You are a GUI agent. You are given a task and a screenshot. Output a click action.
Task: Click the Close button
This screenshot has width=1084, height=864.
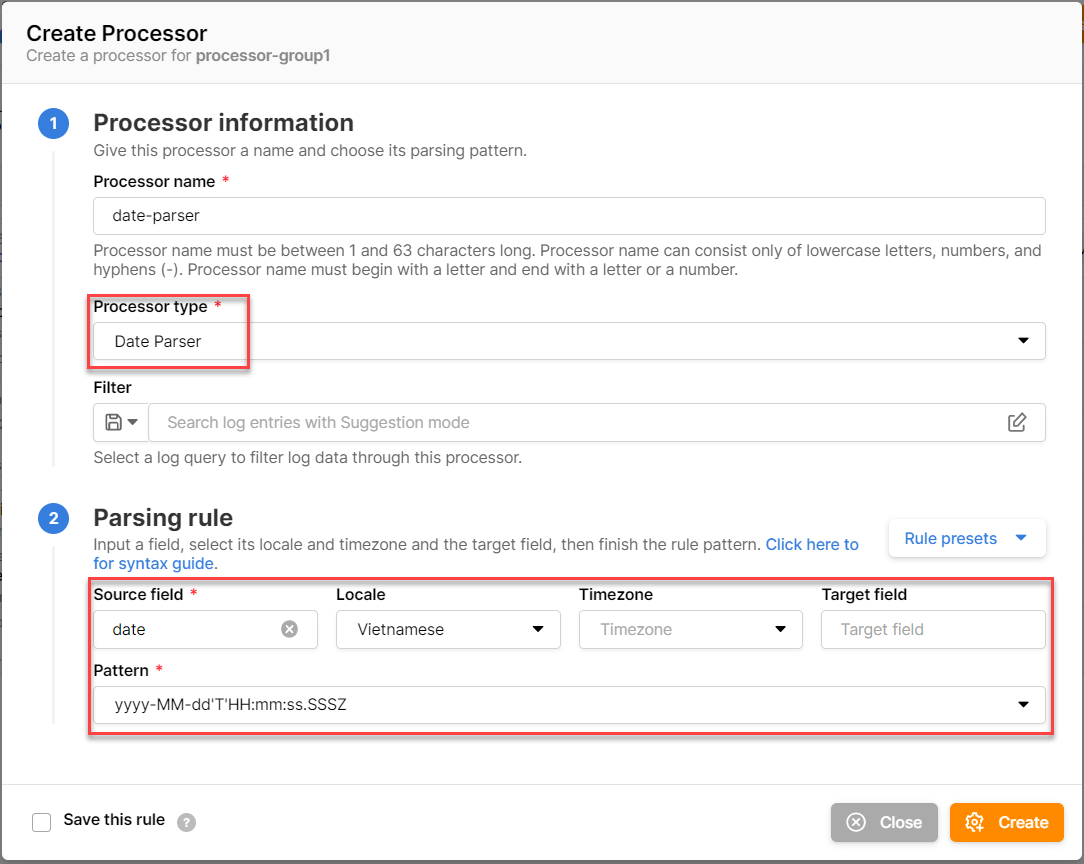click(884, 822)
